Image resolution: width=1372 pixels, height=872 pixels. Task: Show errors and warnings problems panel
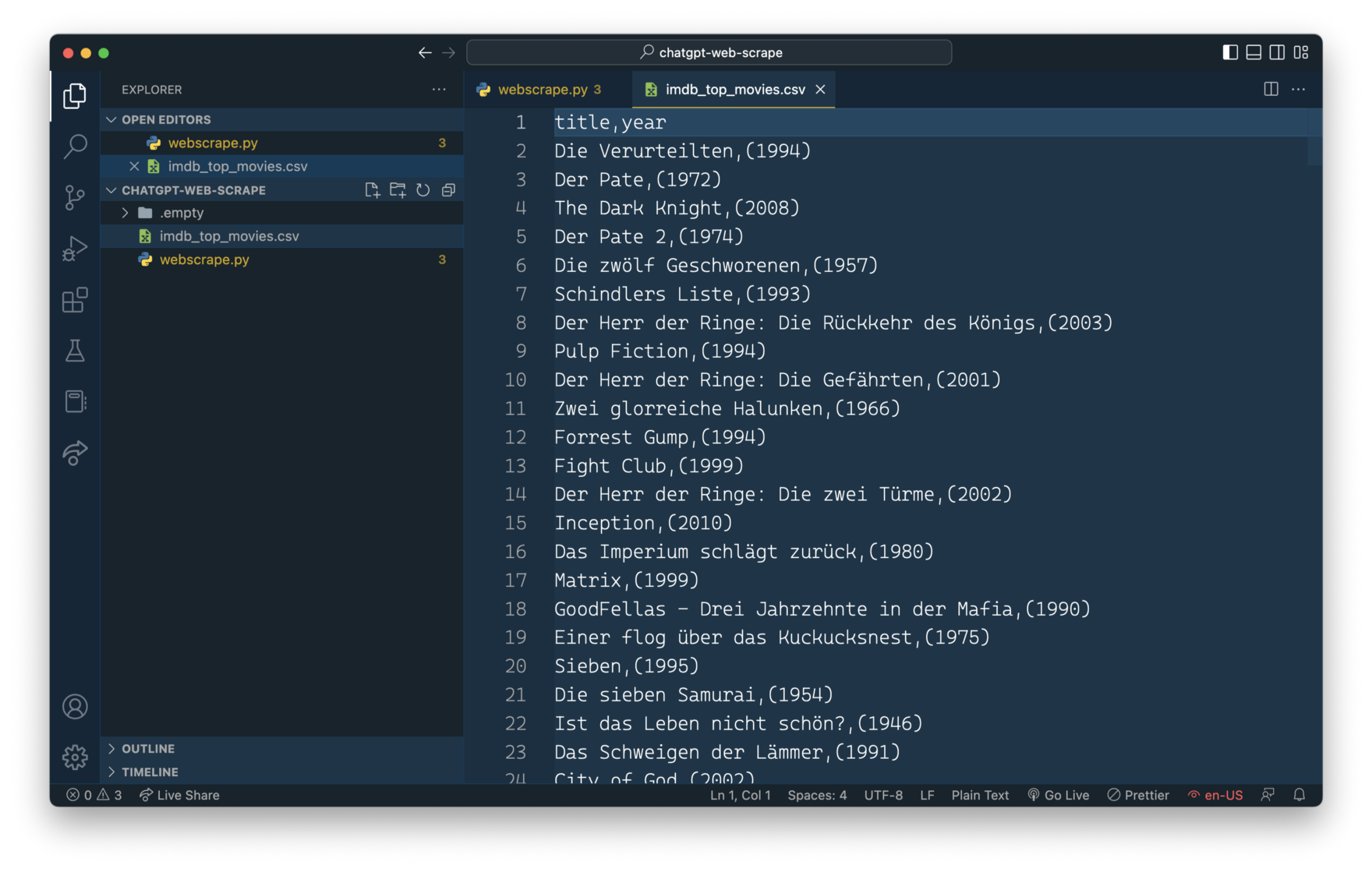pyautogui.click(x=94, y=795)
